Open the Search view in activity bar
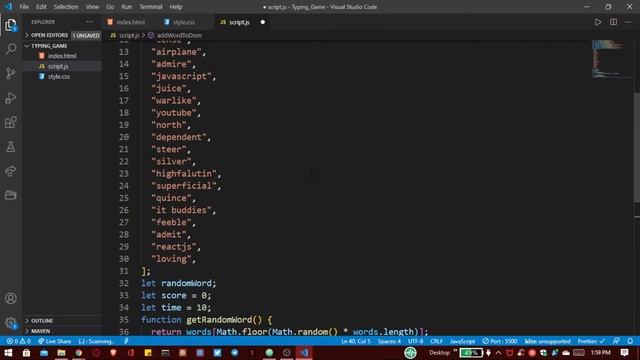This screenshot has height=360, width=640. pos(11,49)
